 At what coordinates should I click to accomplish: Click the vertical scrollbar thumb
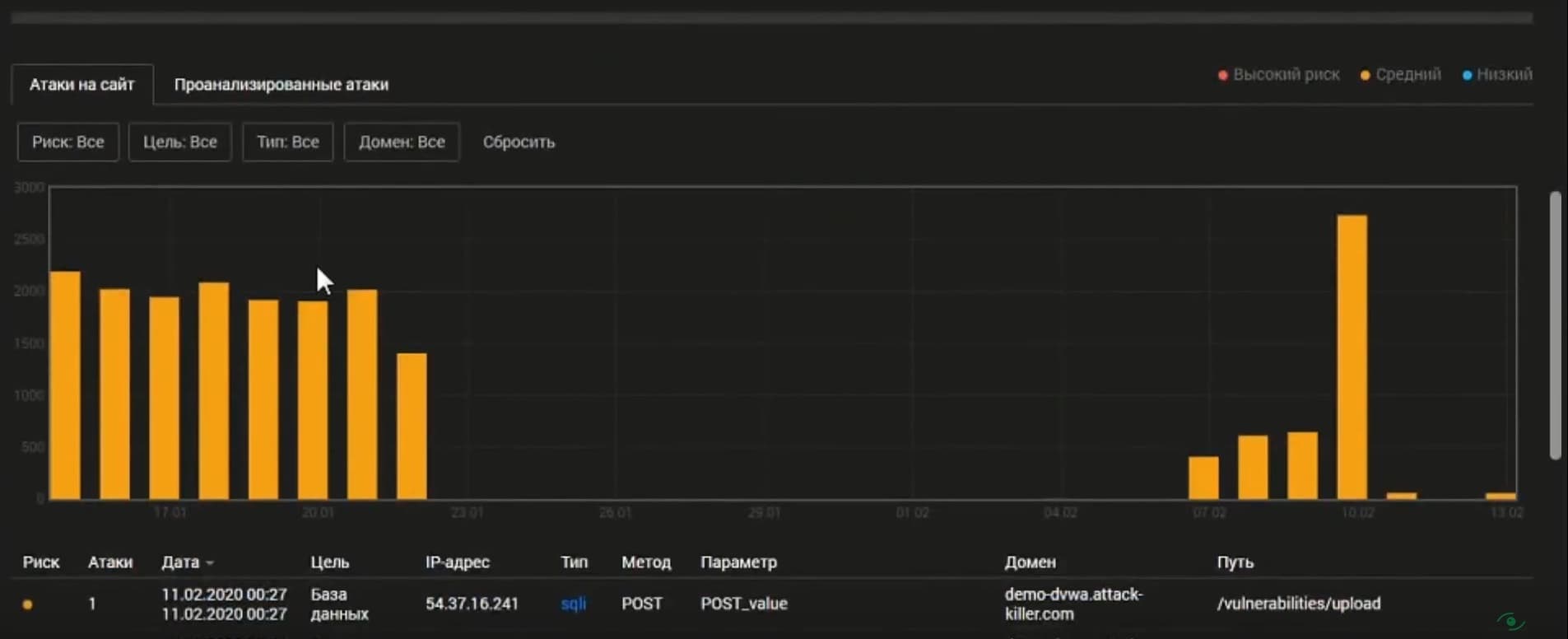pos(1555,325)
